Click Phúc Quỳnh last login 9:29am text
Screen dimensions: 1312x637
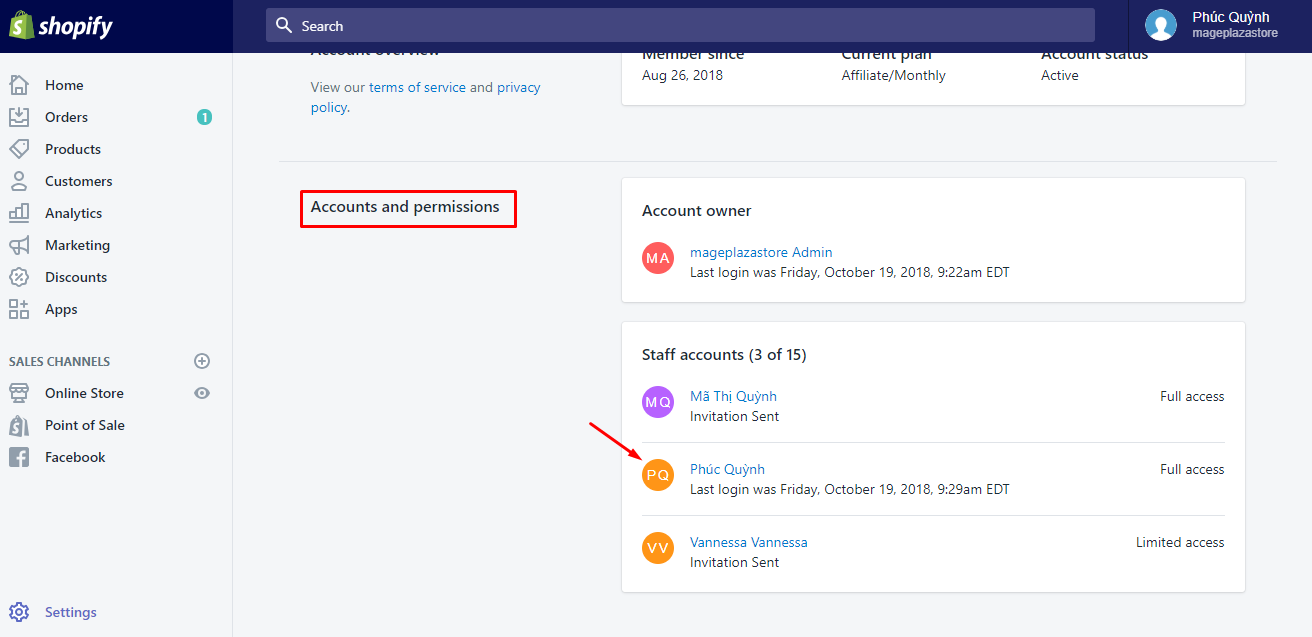pyautogui.click(x=850, y=489)
